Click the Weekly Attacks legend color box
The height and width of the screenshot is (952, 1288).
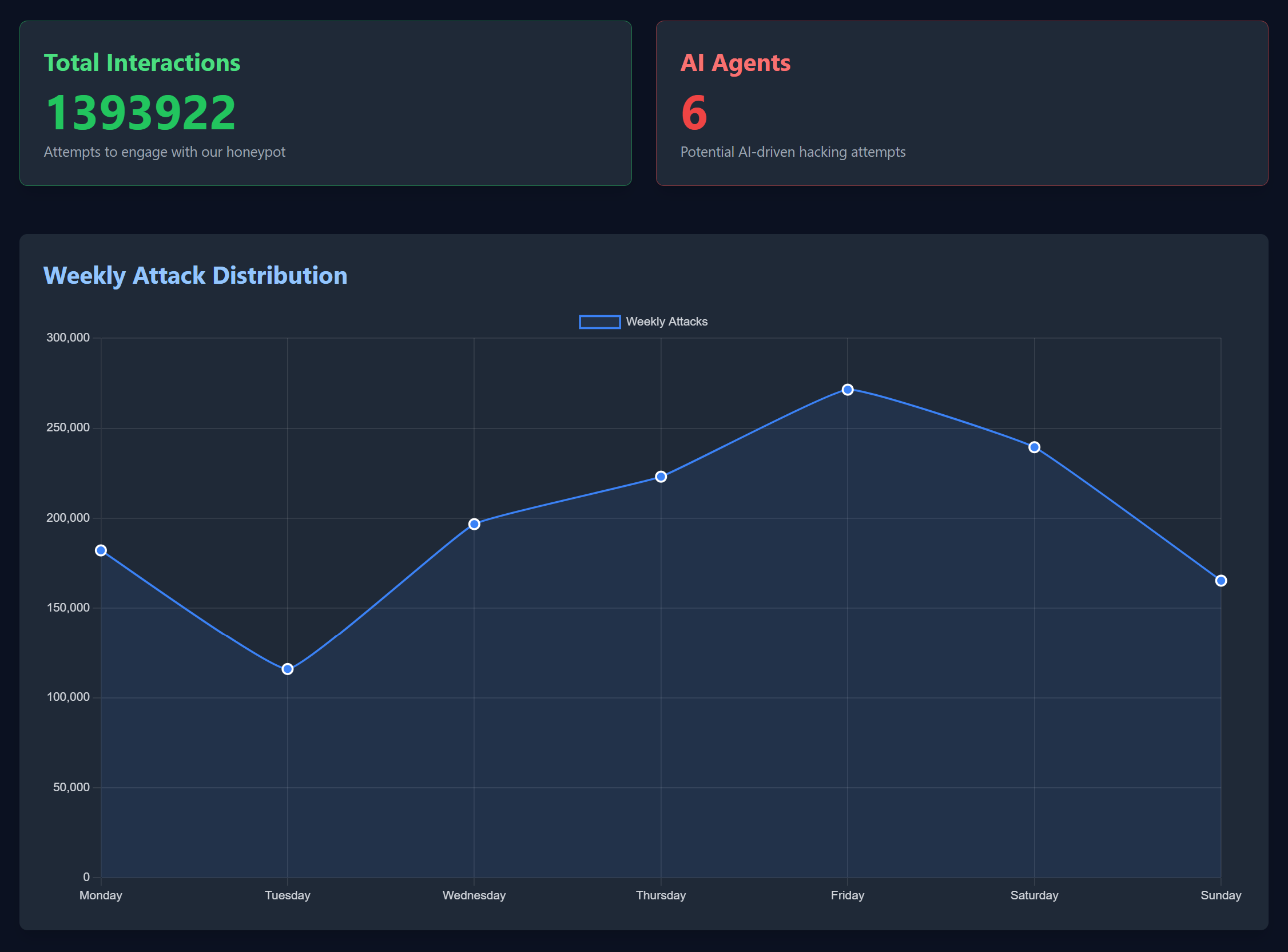pos(599,322)
